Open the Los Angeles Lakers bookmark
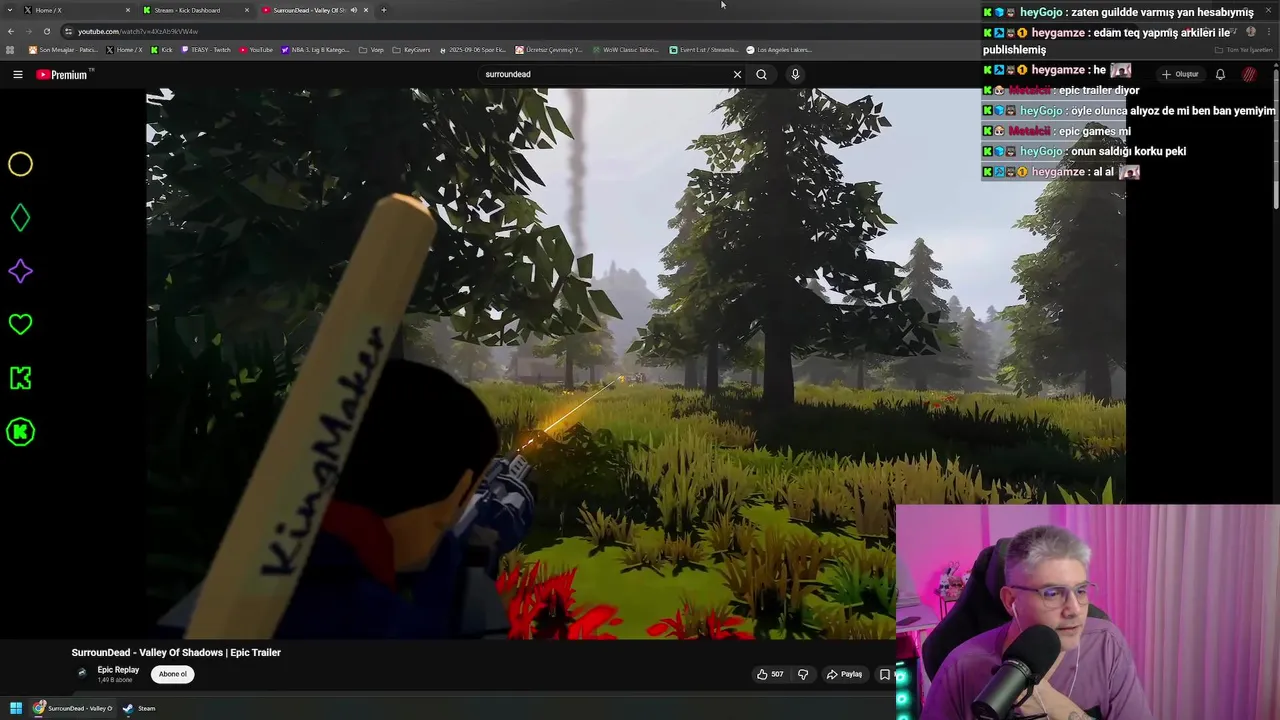 (779, 50)
